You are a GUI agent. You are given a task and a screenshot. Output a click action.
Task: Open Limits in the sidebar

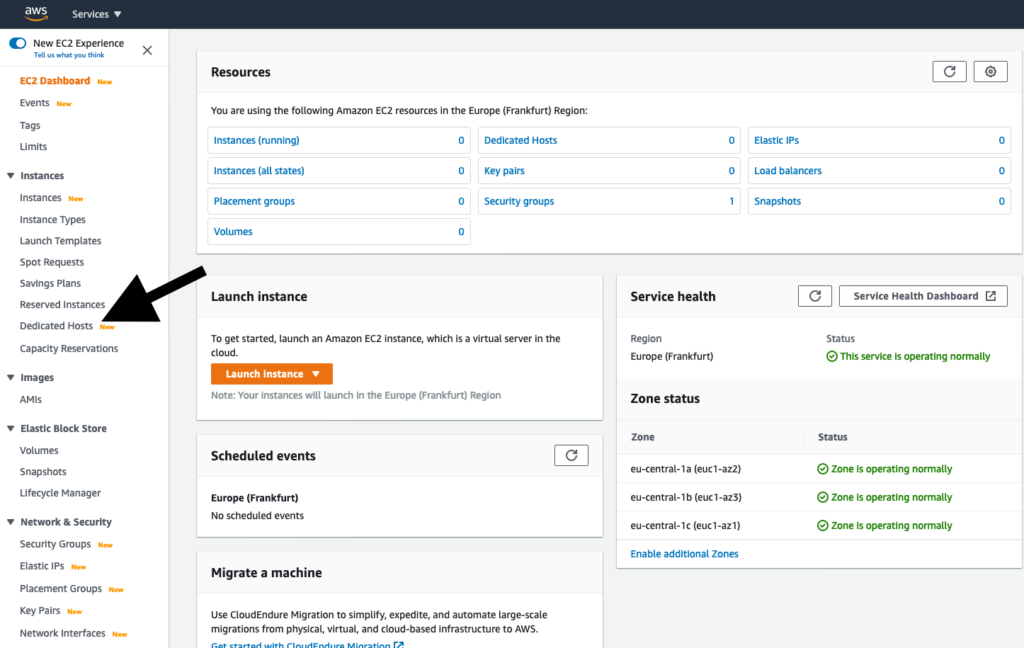click(x=33, y=147)
